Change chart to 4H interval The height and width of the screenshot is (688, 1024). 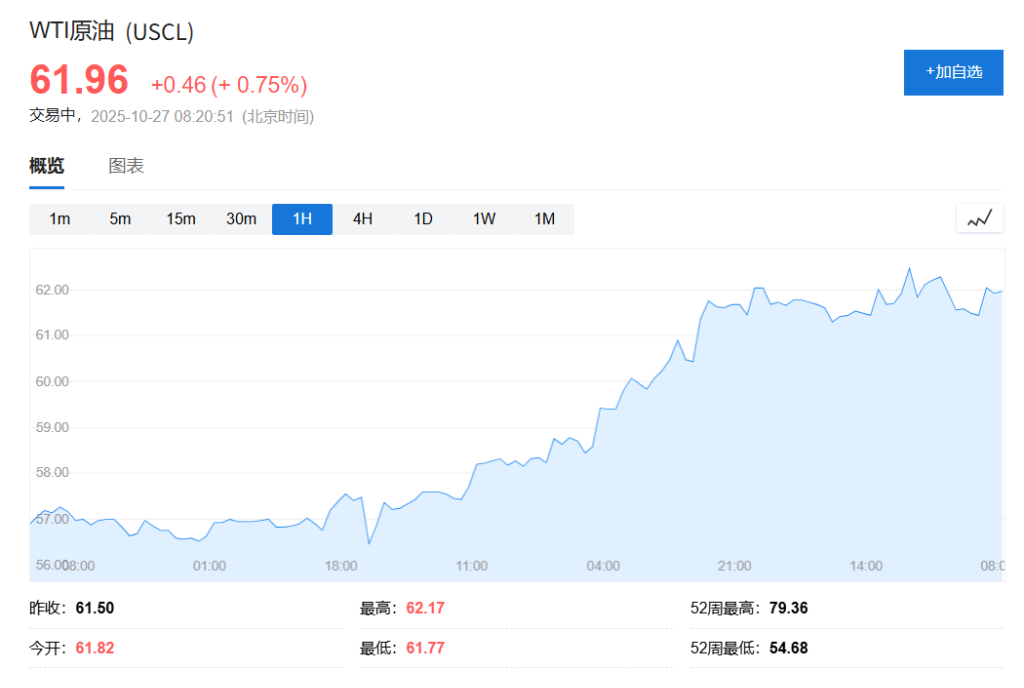362,219
